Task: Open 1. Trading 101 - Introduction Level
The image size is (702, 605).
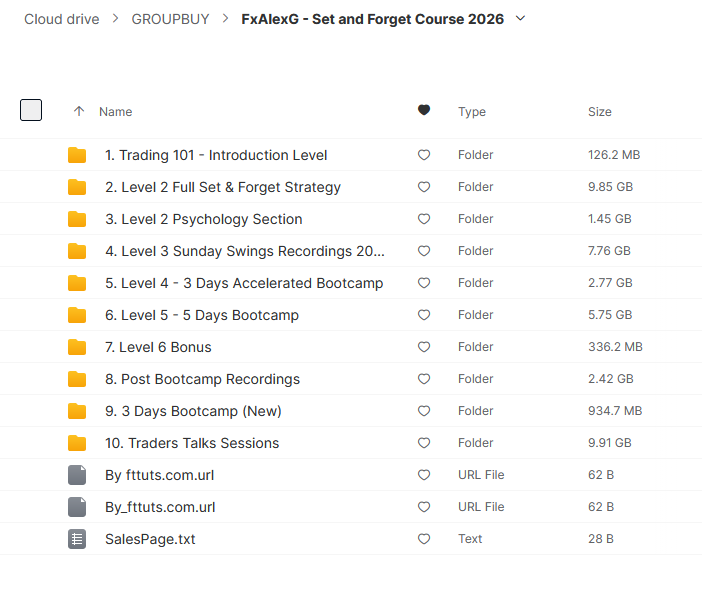Action: (x=216, y=155)
